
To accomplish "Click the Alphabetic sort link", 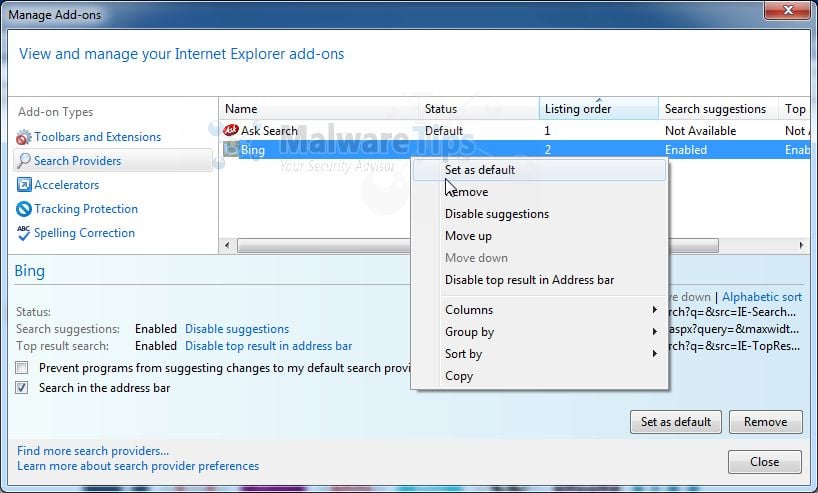I will tap(762, 297).
